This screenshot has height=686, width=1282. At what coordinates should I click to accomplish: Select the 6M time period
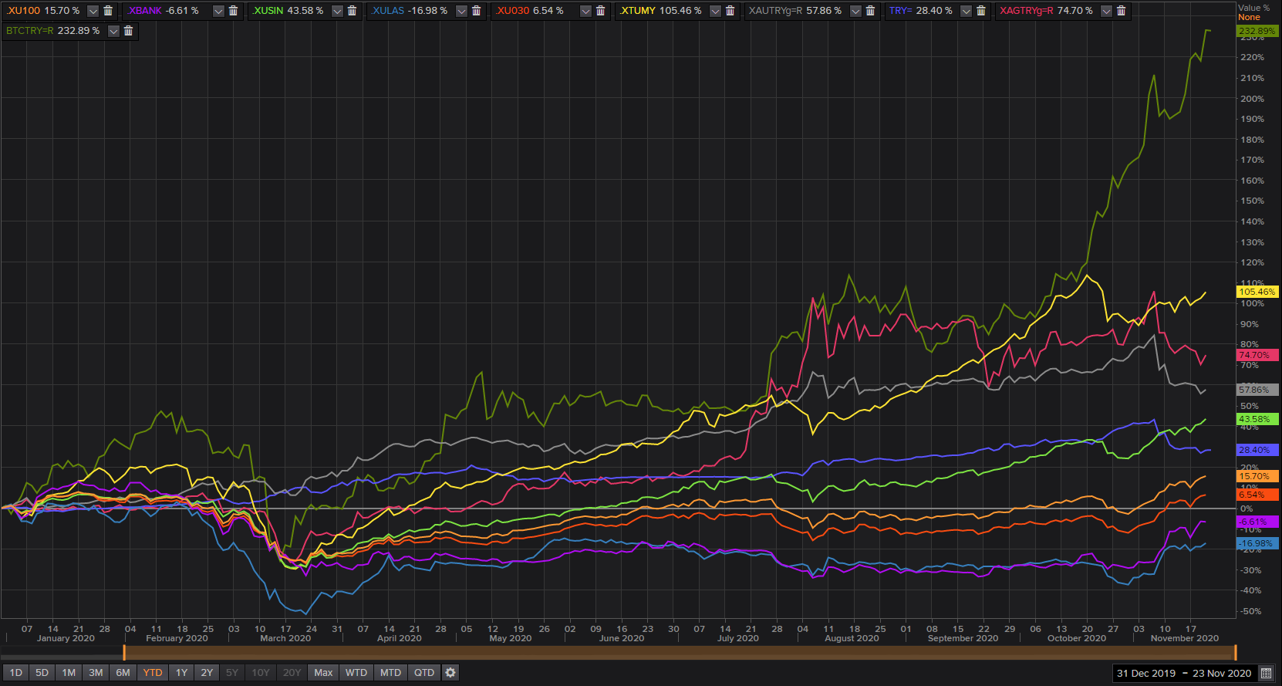point(123,673)
